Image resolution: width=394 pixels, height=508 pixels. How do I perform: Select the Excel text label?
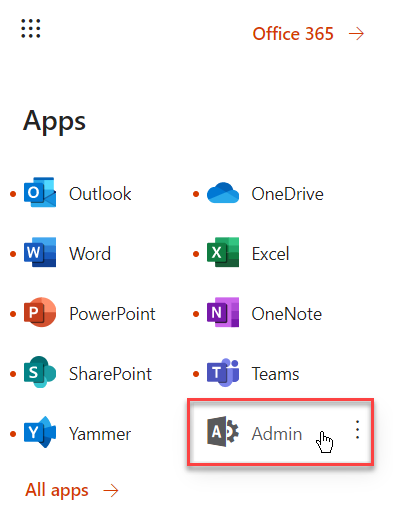coord(270,254)
